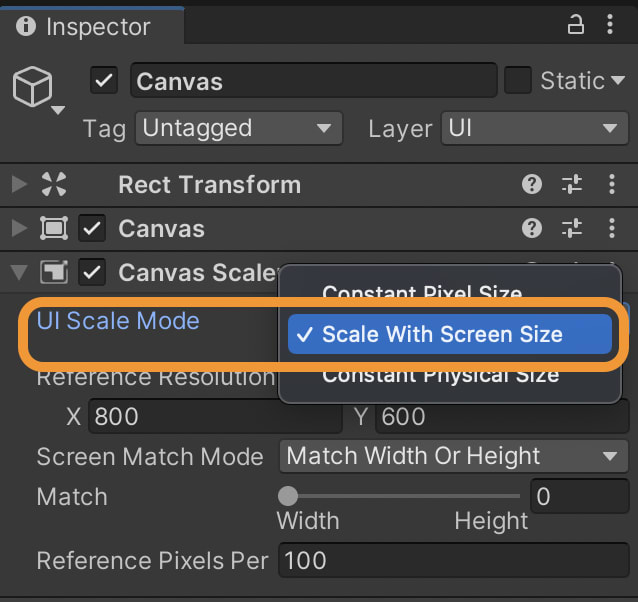Open the Tag dropdown showing Untagged

coord(239,128)
